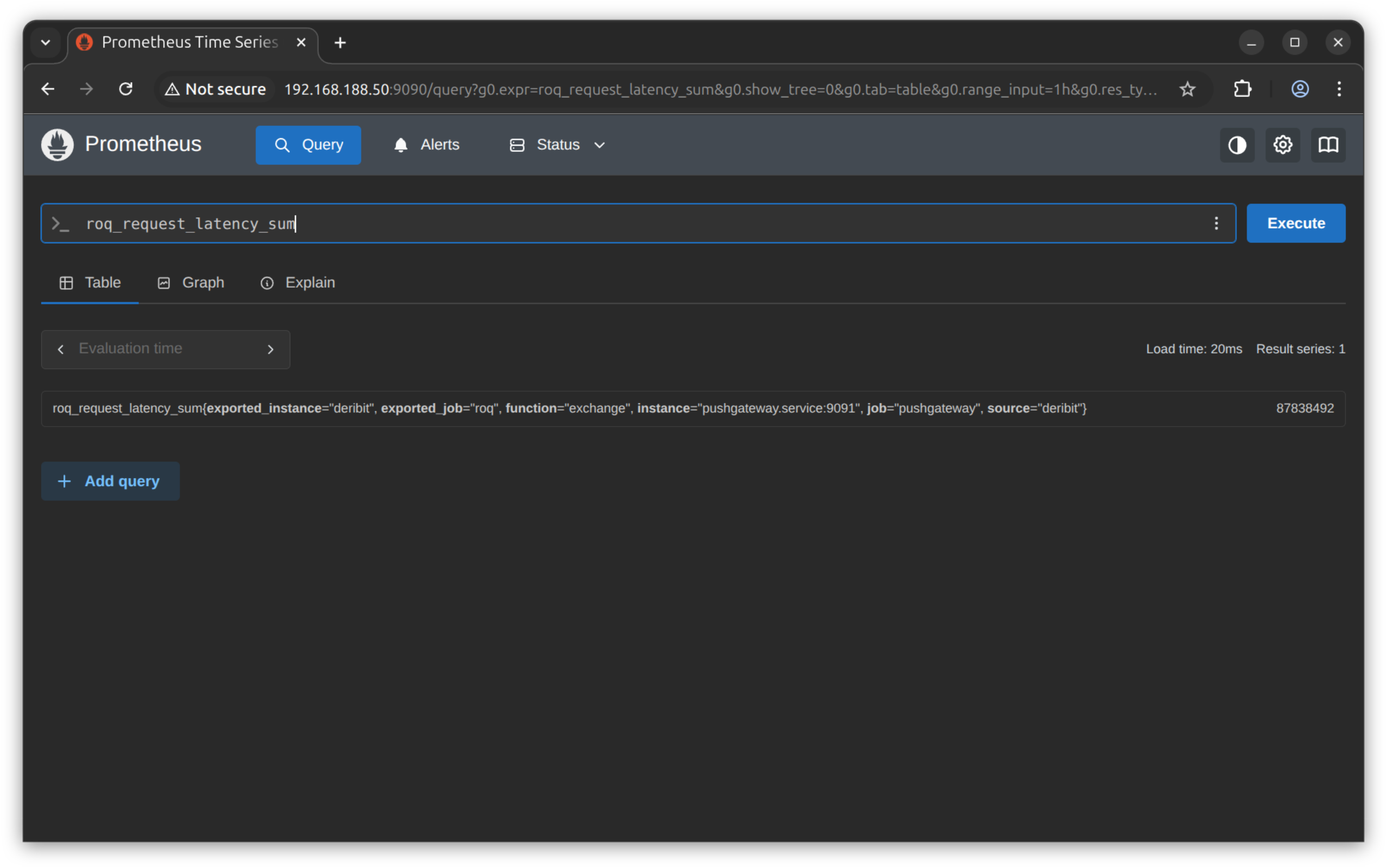Viewport: 1387px width, 868px height.
Task: Click the Prometheus flame logo
Action: click(57, 145)
